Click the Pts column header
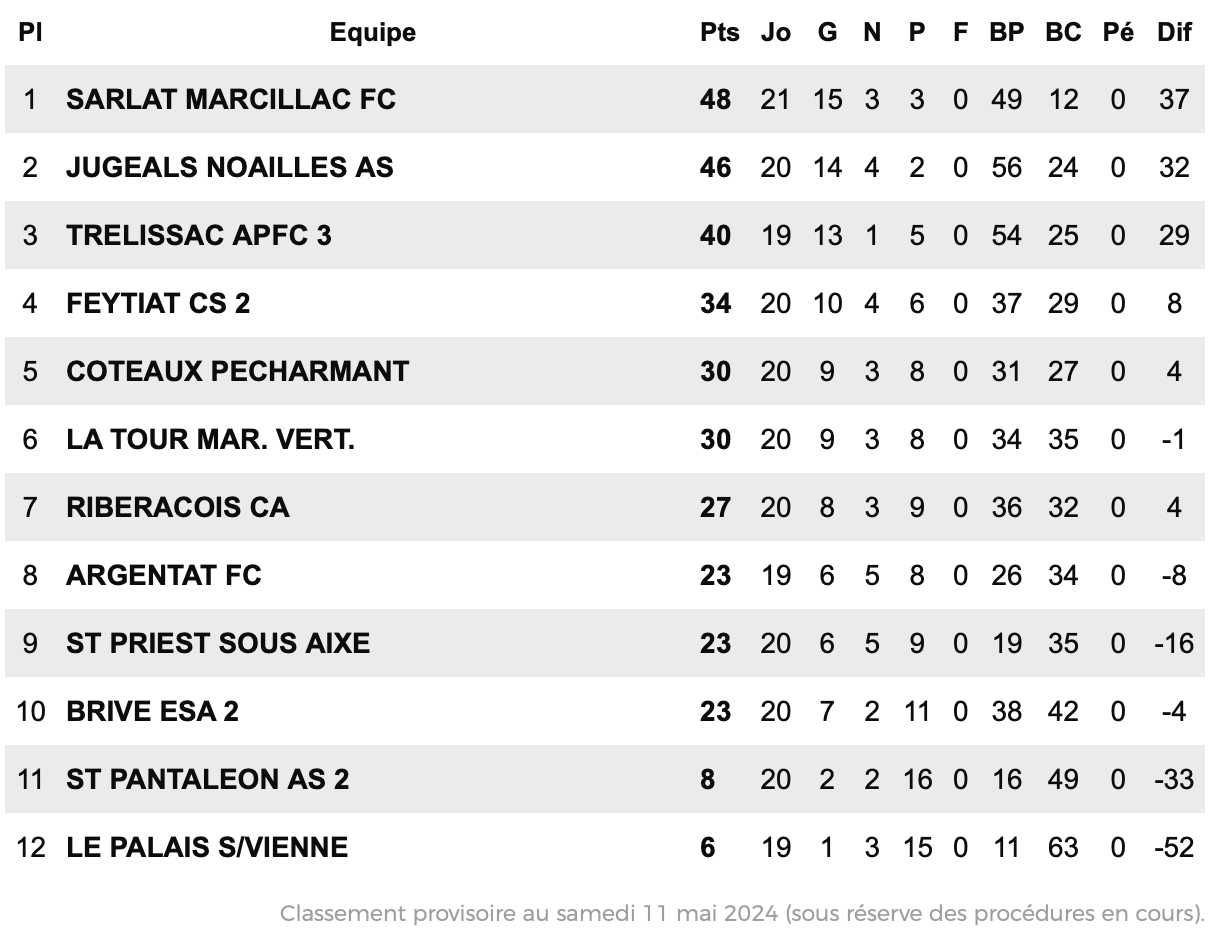 click(x=720, y=32)
